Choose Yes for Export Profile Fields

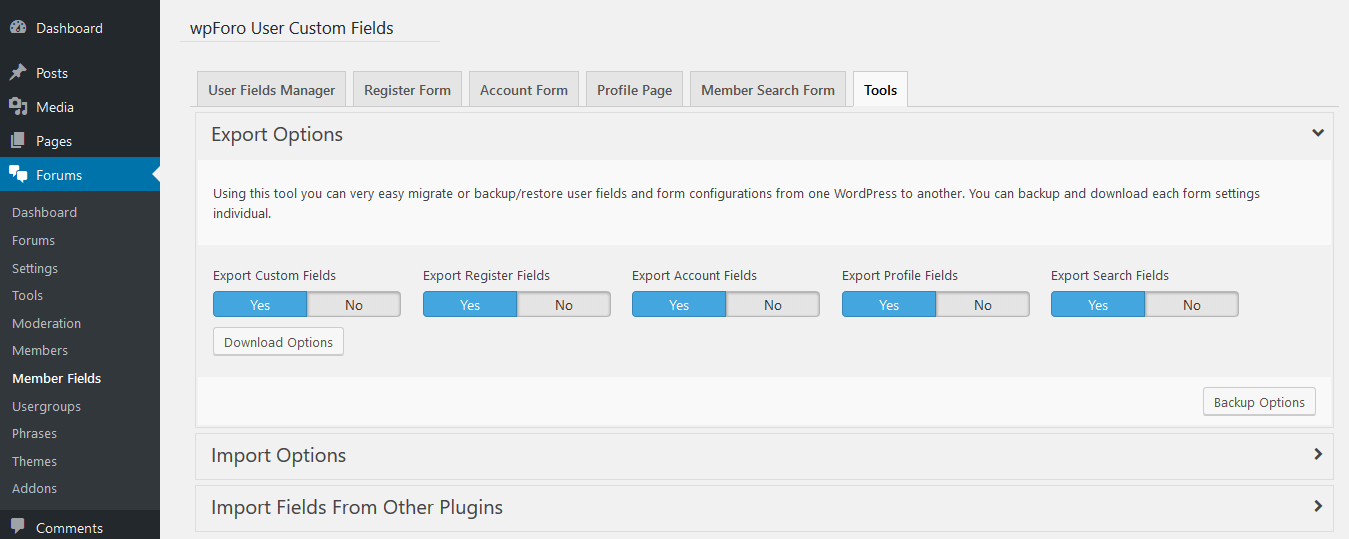(x=889, y=305)
